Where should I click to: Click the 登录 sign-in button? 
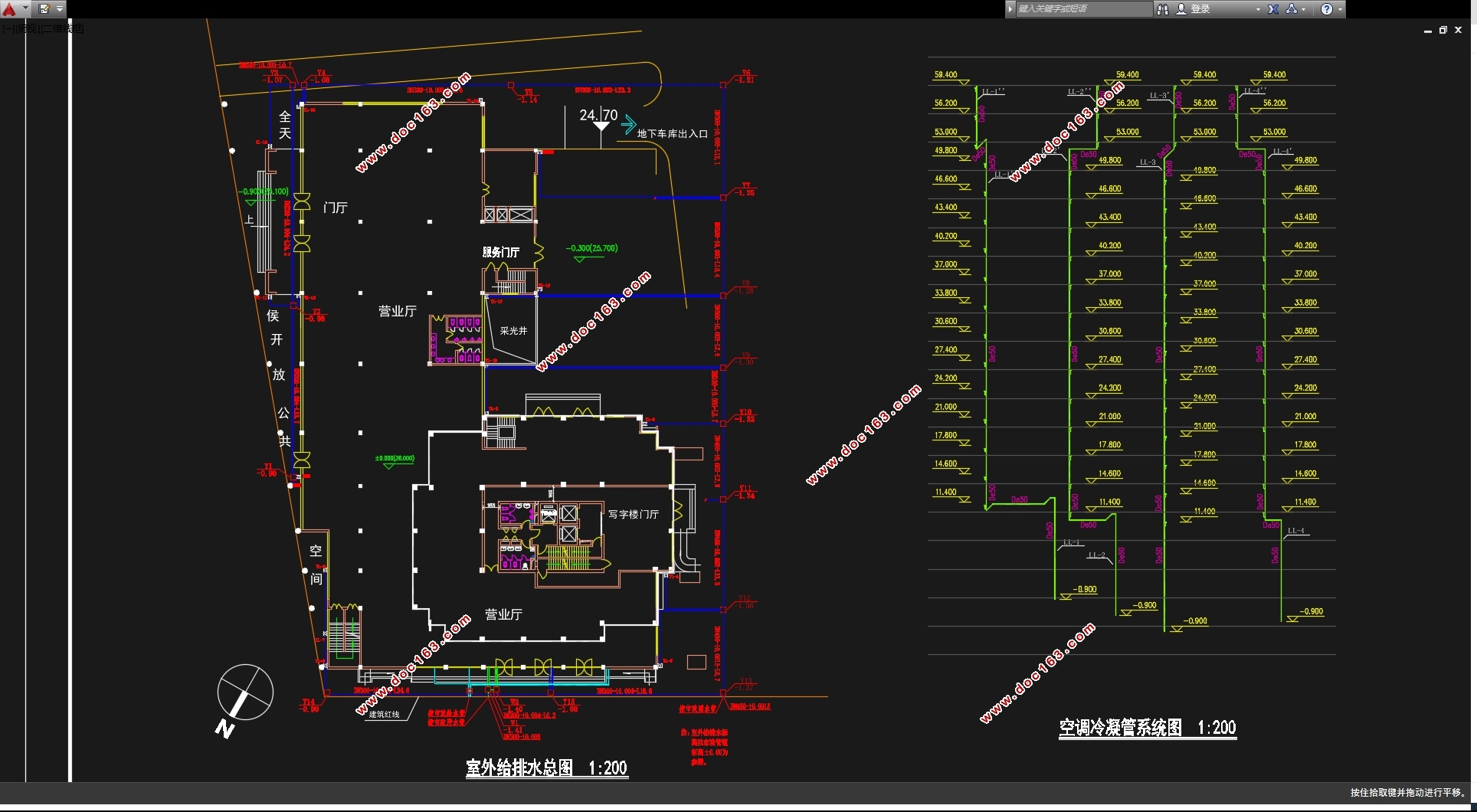1200,9
